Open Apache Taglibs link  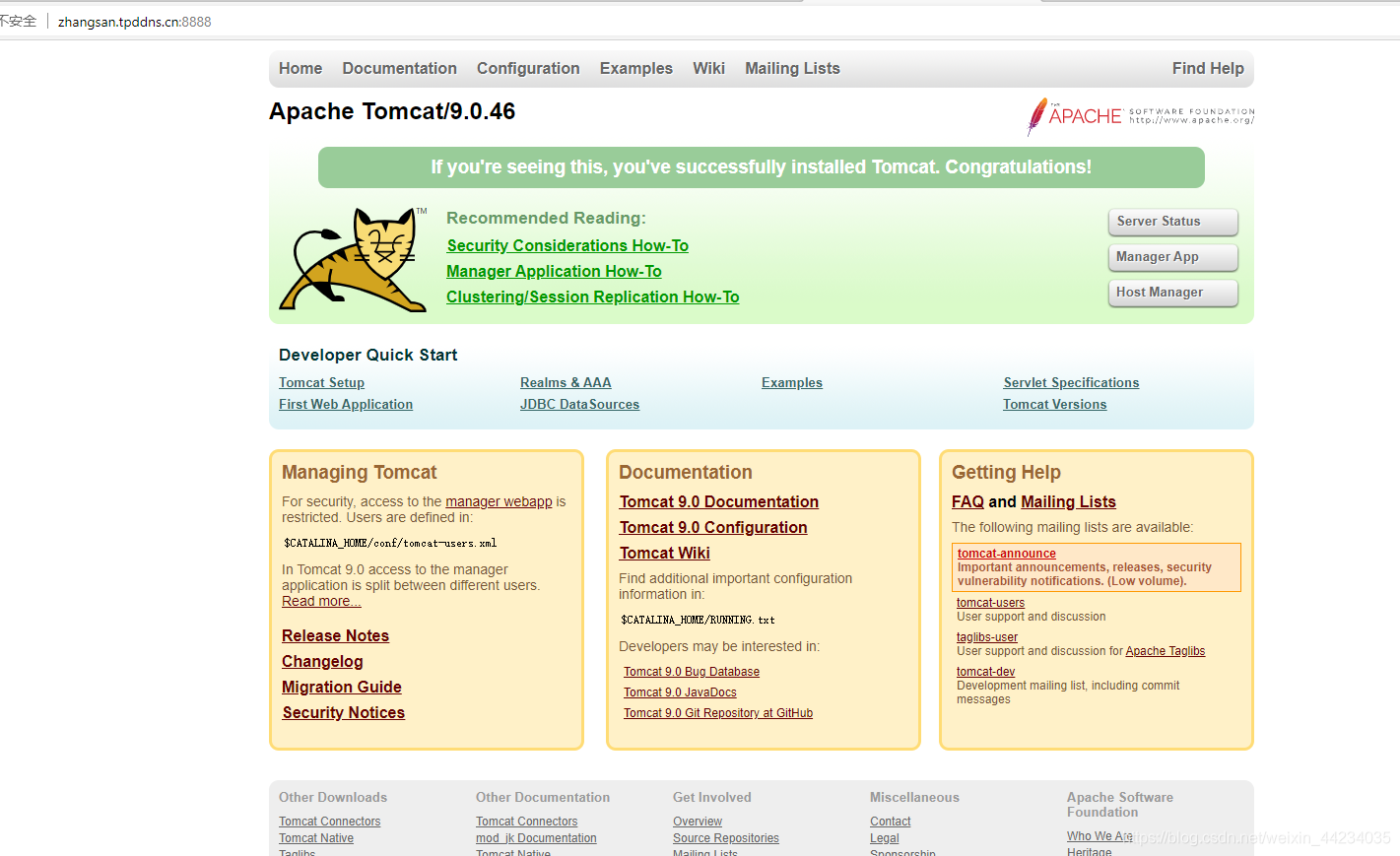coord(1166,651)
